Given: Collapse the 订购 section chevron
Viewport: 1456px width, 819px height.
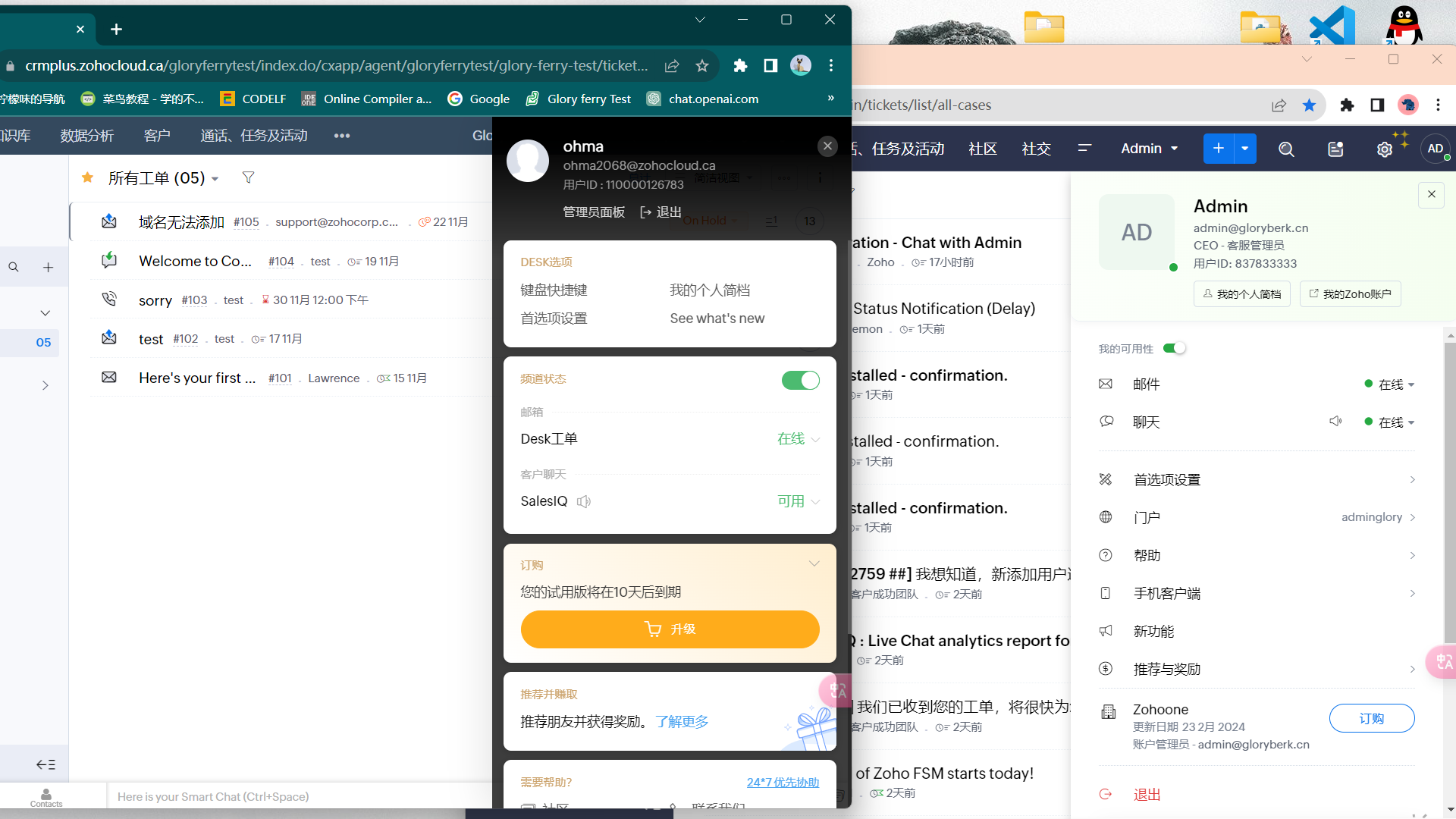Looking at the screenshot, I should pyautogui.click(x=814, y=563).
